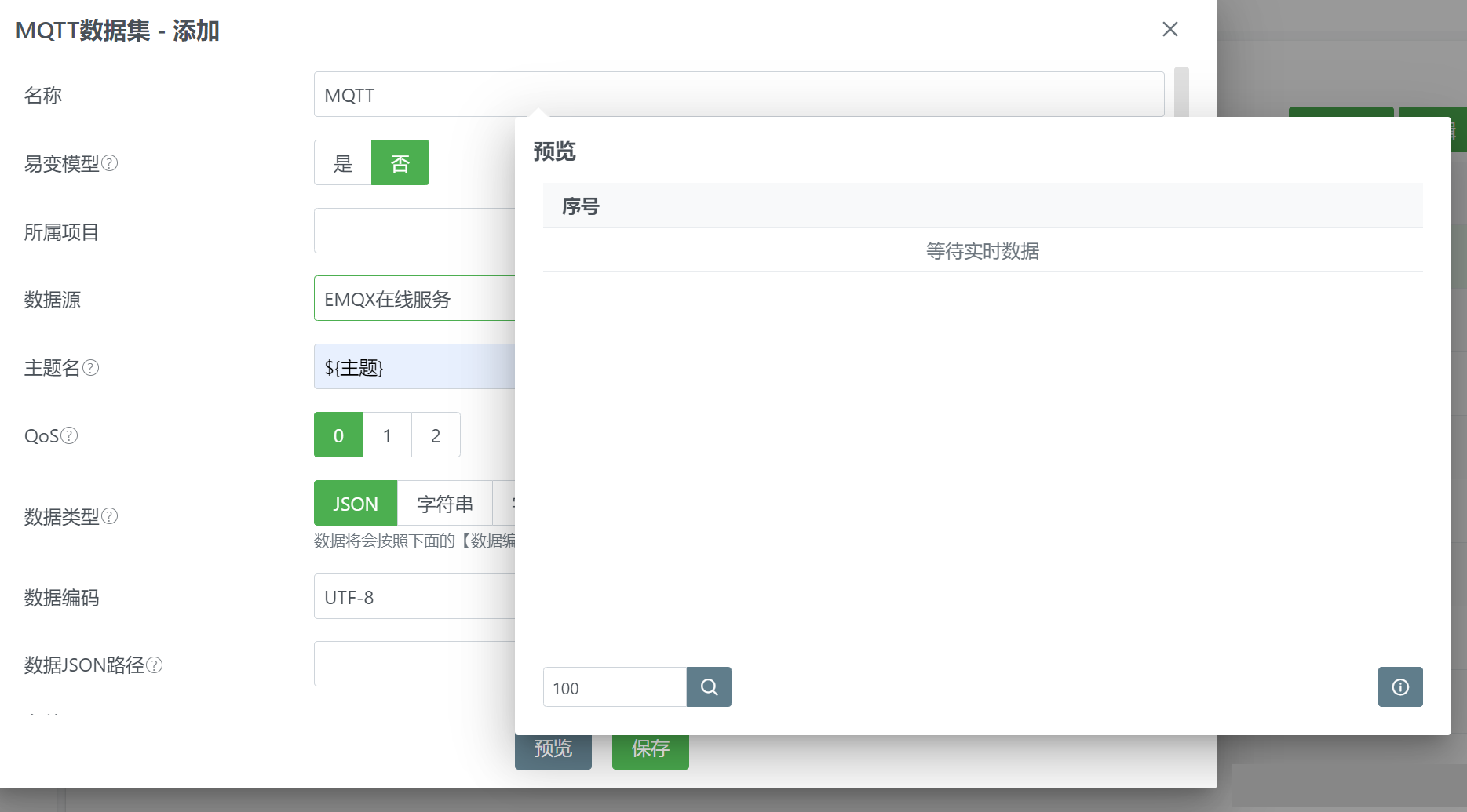Image resolution: width=1467 pixels, height=812 pixels.
Task: Click the 预览 button at dialog bottom
Action: pyautogui.click(x=553, y=752)
